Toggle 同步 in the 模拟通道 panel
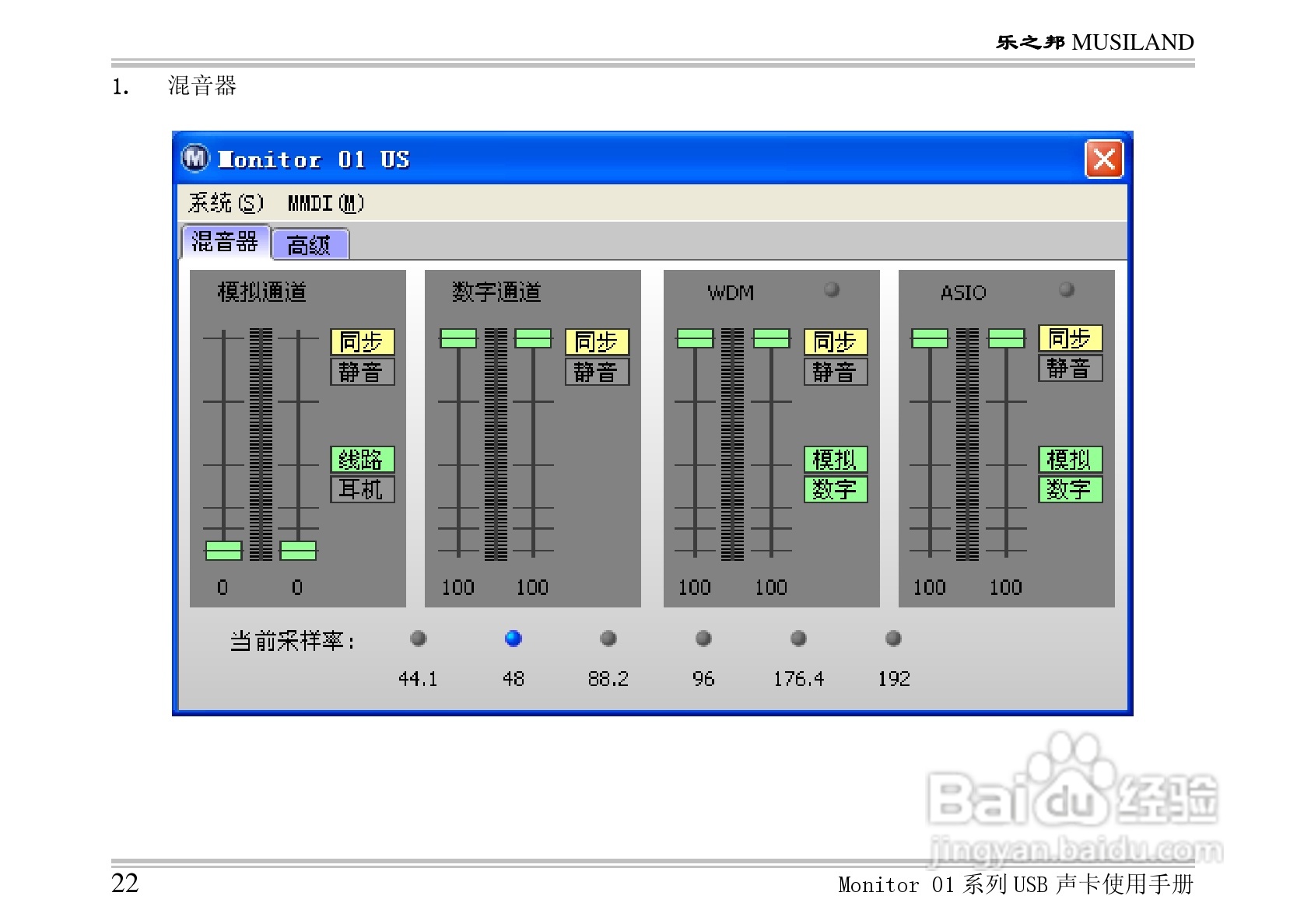 pos(363,342)
